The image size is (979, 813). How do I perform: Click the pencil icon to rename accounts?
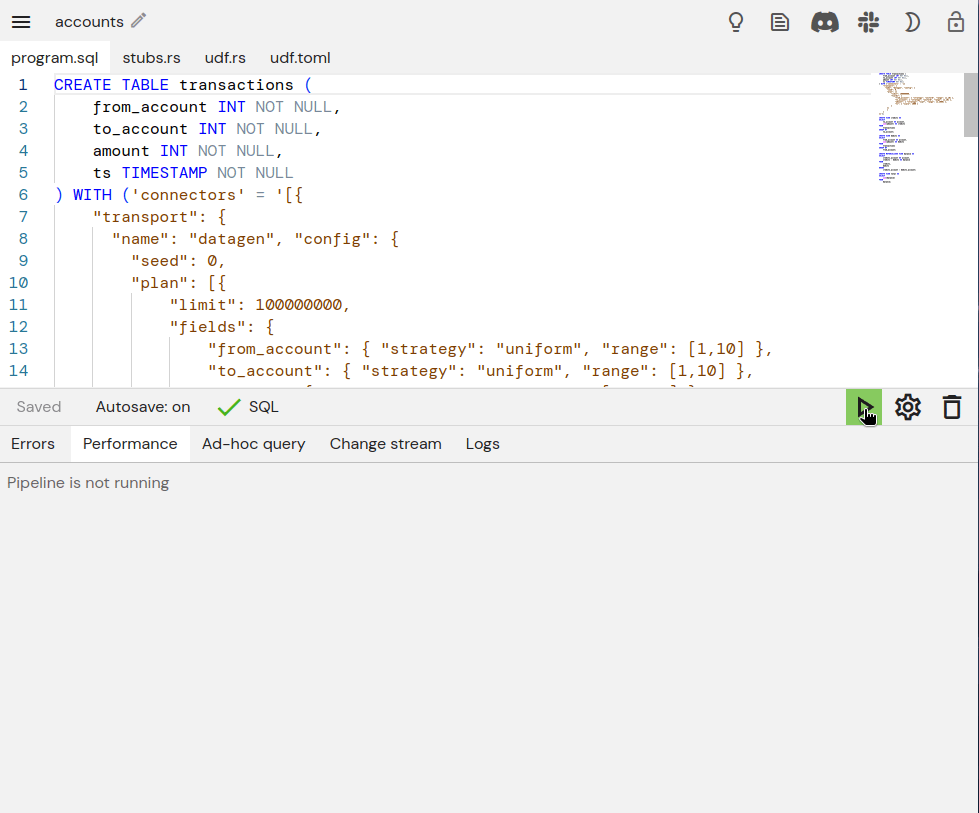139,21
